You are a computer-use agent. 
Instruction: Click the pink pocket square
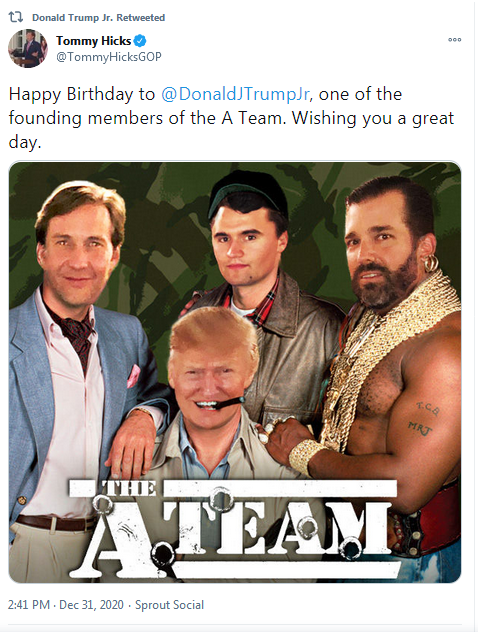pyautogui.click(x=133, y=376)
